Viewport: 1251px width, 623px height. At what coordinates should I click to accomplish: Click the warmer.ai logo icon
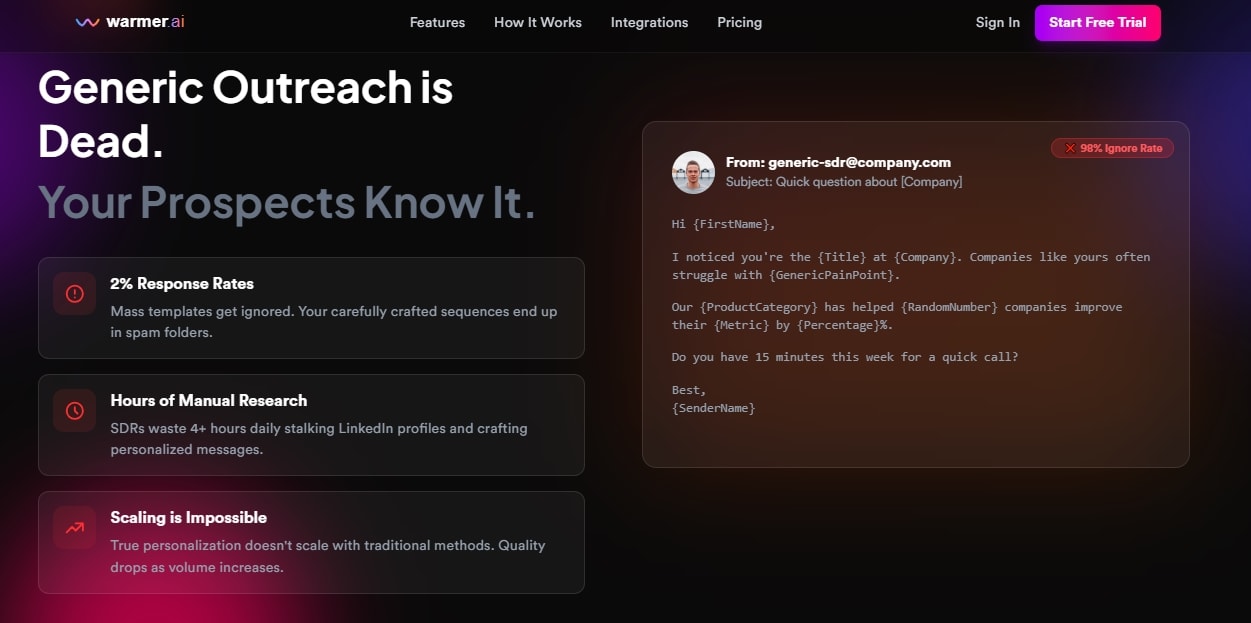[87, 22]
